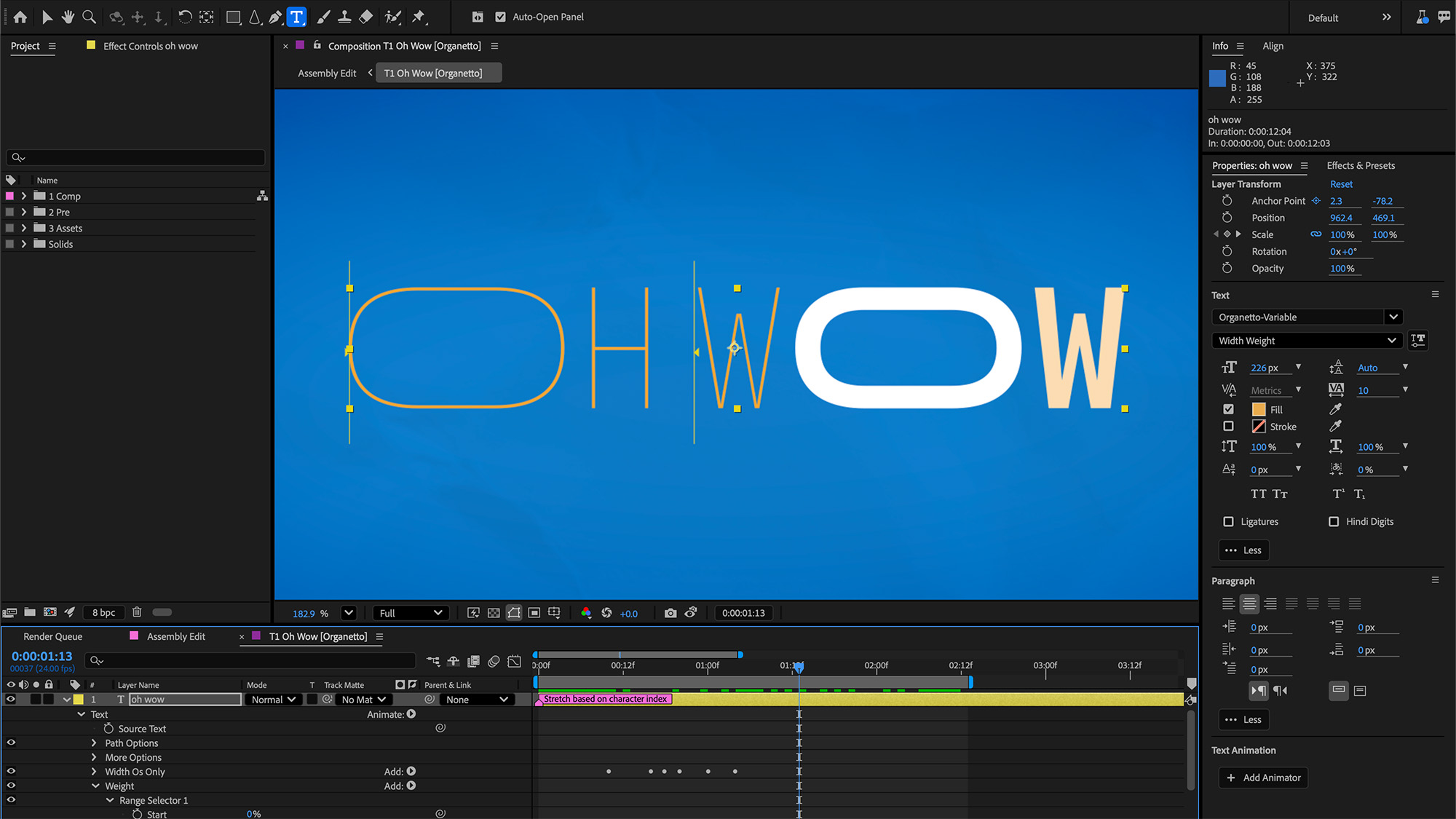Select the Eraser tool

[365, 17]
